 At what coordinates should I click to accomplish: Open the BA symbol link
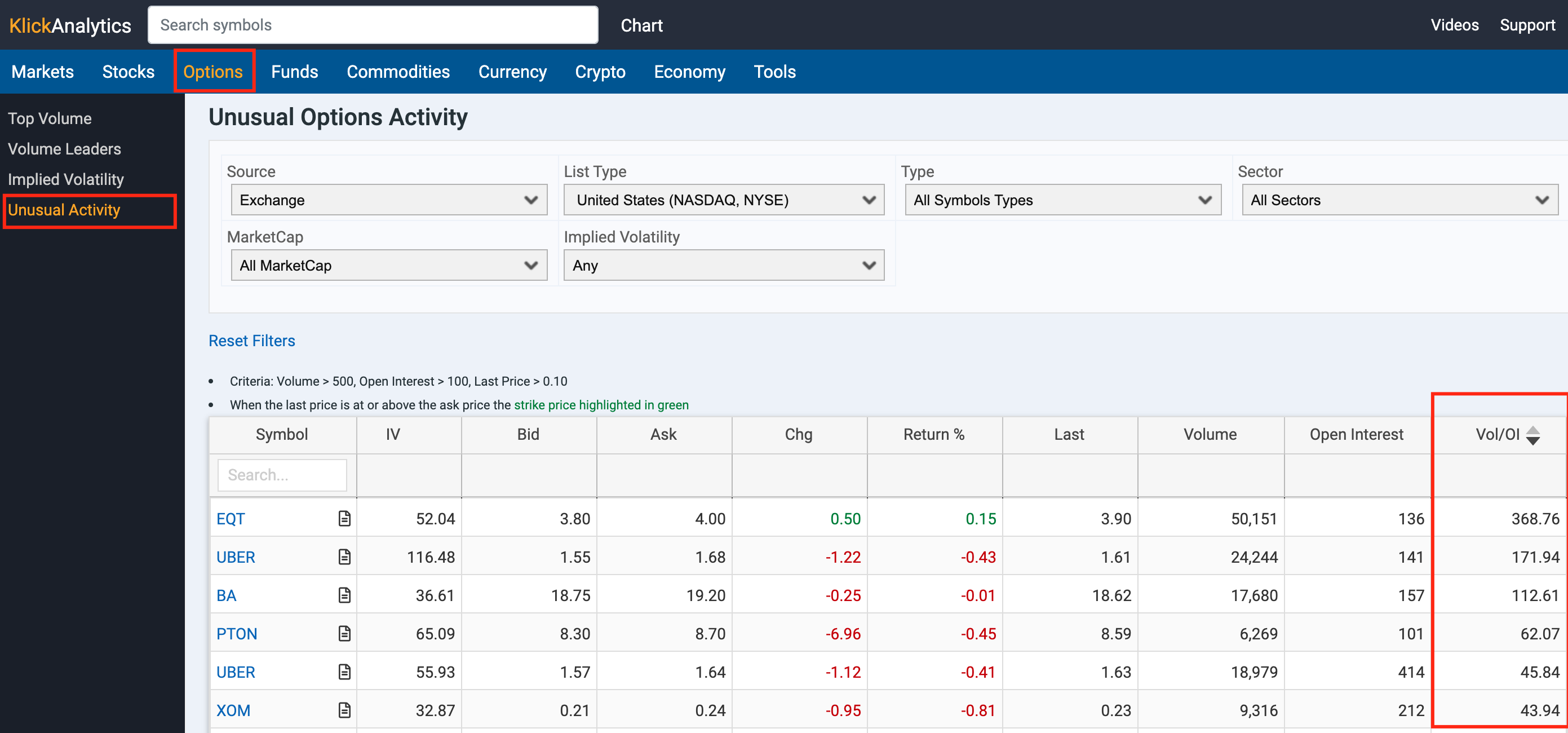pyautogui.click(x=226, y=595)
